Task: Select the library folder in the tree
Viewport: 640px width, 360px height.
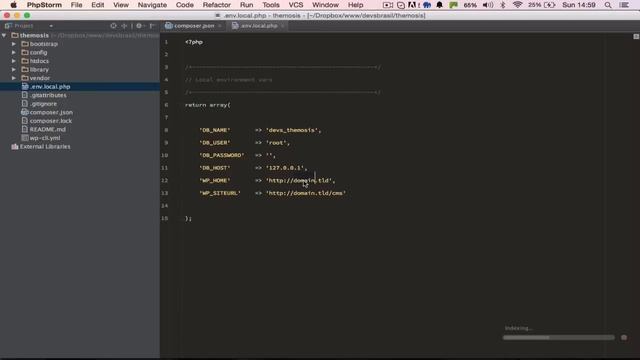Action: 39,70
